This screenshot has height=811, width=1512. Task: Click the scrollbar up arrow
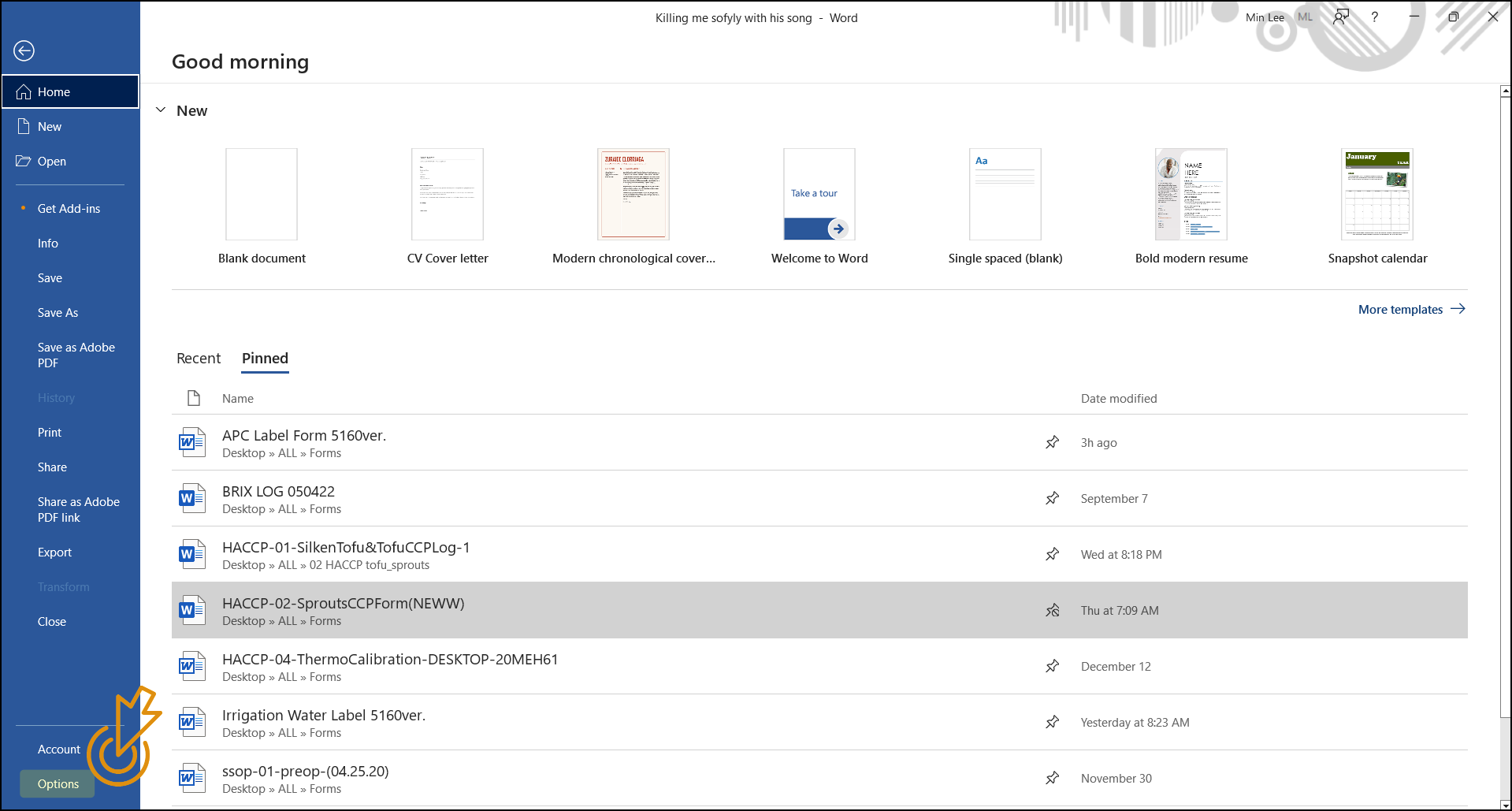click(1505, 91)
